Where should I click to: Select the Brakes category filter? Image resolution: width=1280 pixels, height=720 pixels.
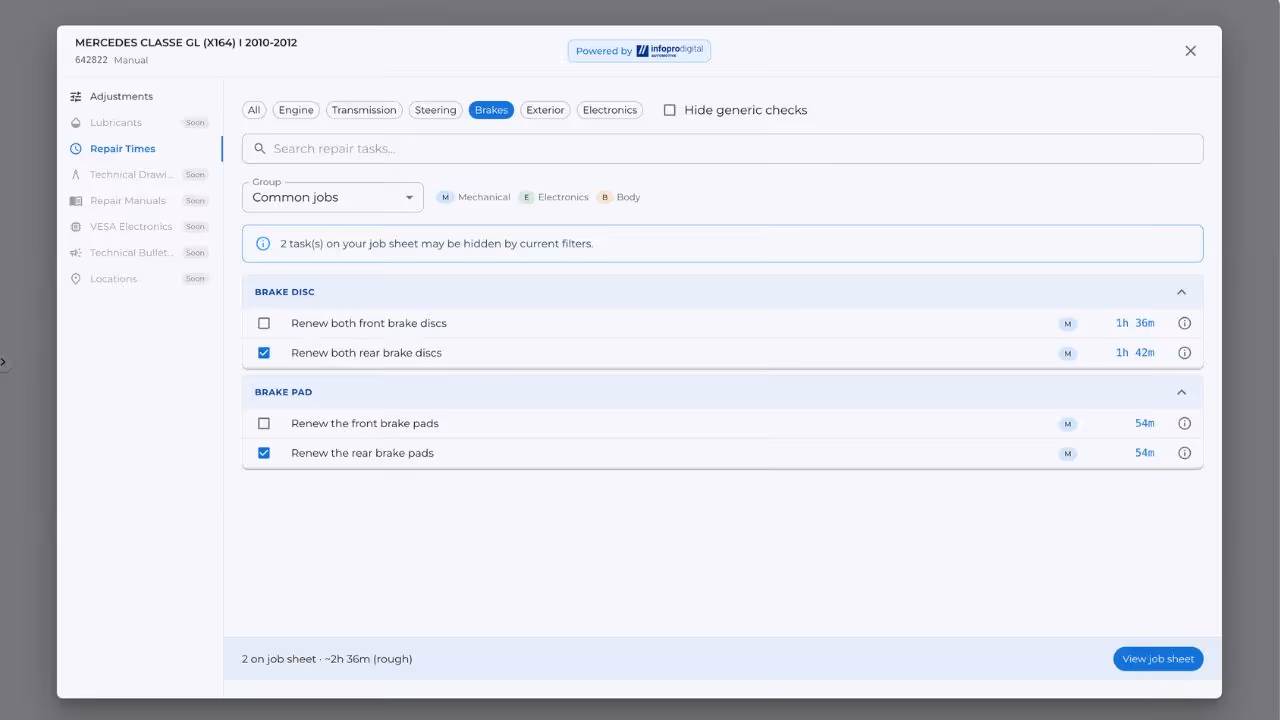pos(491,110)
